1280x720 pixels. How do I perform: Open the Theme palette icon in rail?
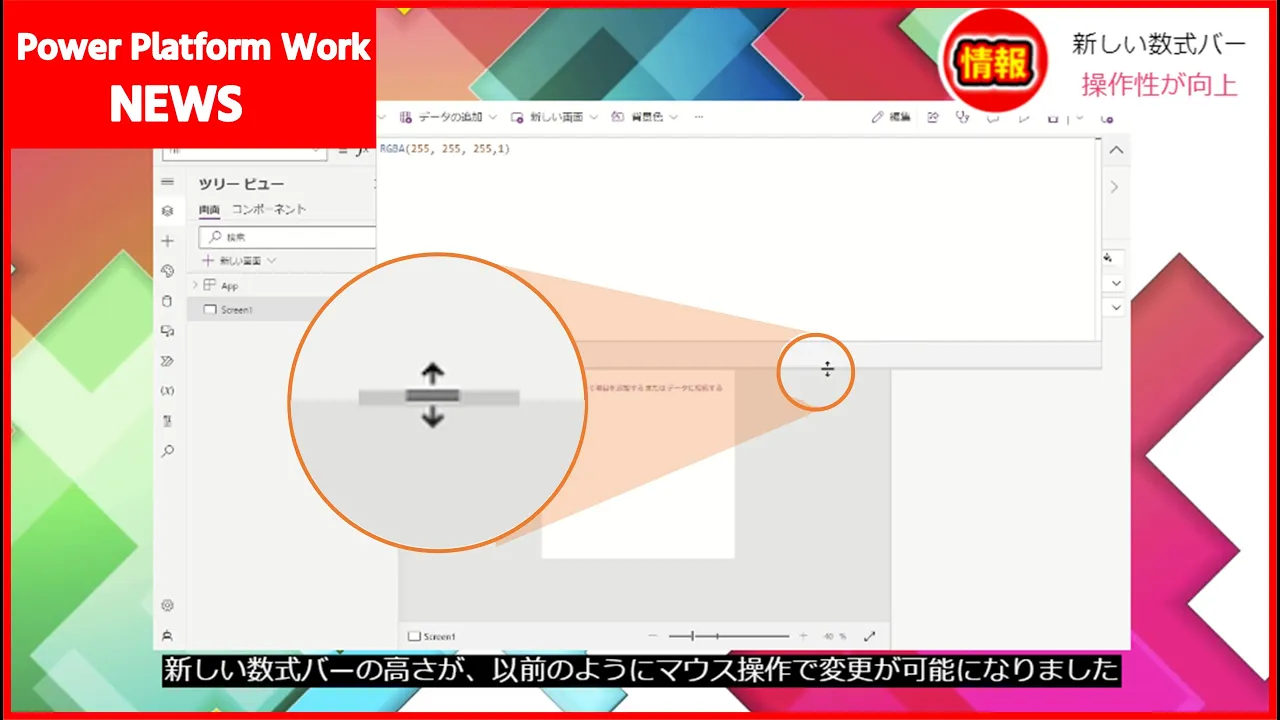coord(167,271)
